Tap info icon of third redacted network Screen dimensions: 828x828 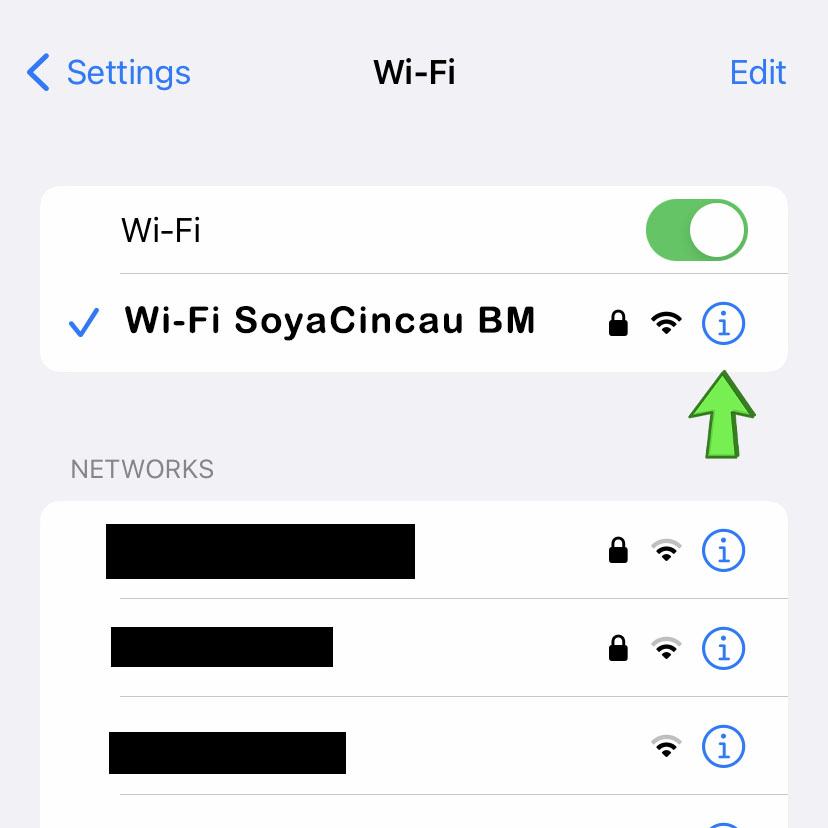(723, 746)
